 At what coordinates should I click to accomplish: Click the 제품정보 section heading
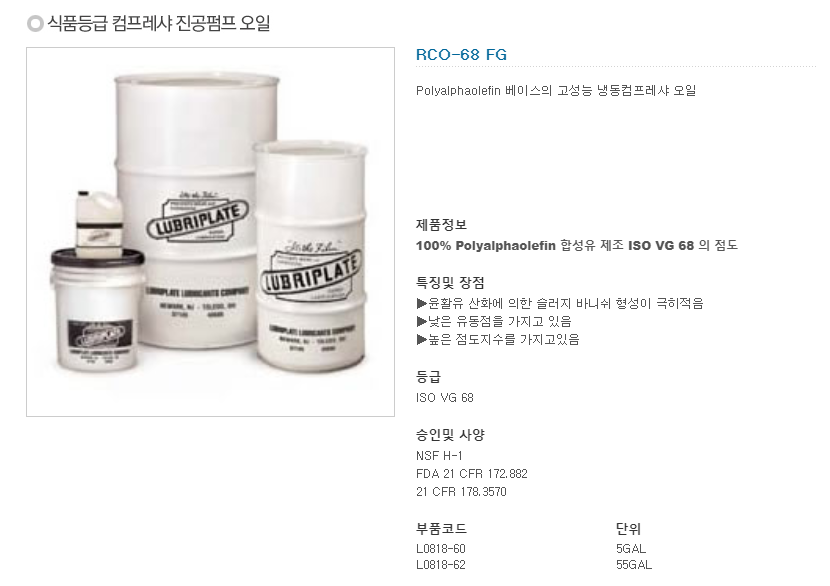pos(441,225)
